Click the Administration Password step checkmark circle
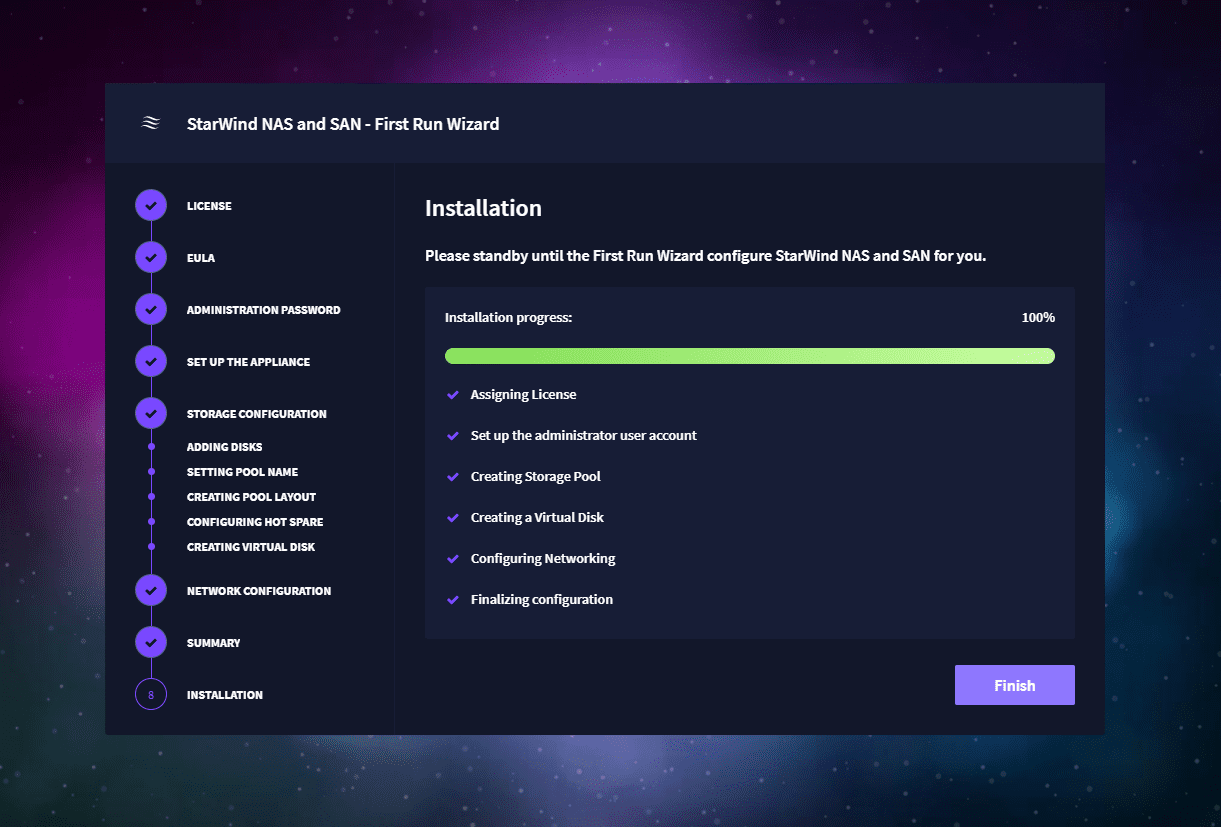Image resolution: width=1221 pixels, height=827 pixels. [151, 310]
